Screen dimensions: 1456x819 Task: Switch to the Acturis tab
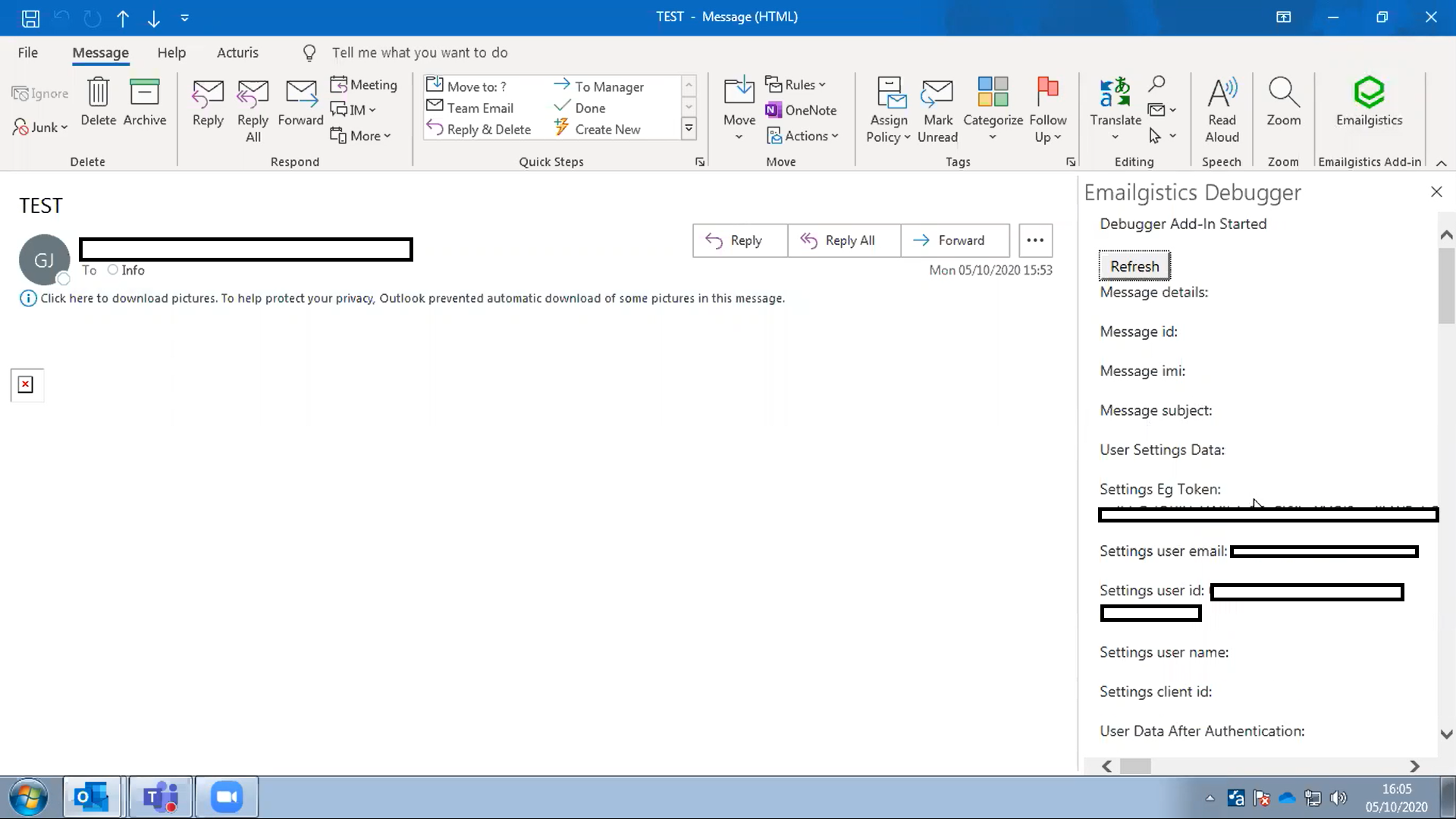[x=237, y=52]
